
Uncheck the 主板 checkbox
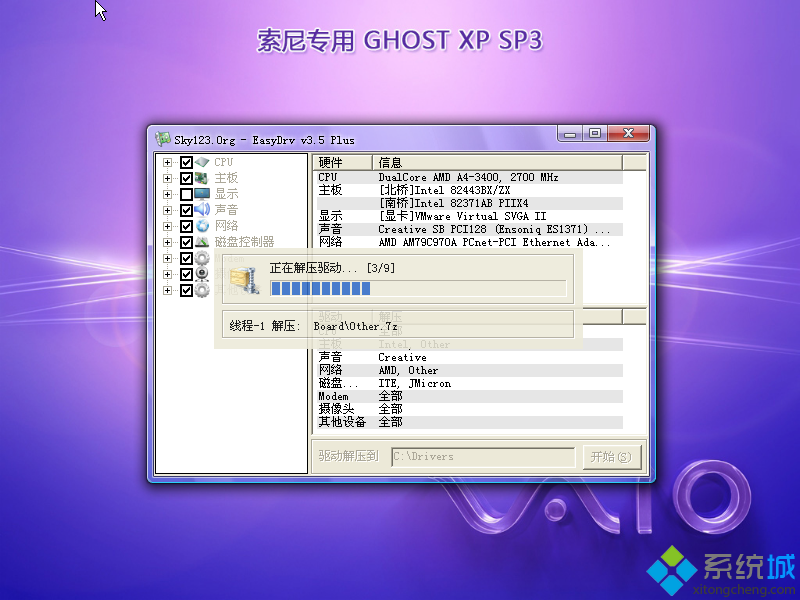[x=186, y=178]
